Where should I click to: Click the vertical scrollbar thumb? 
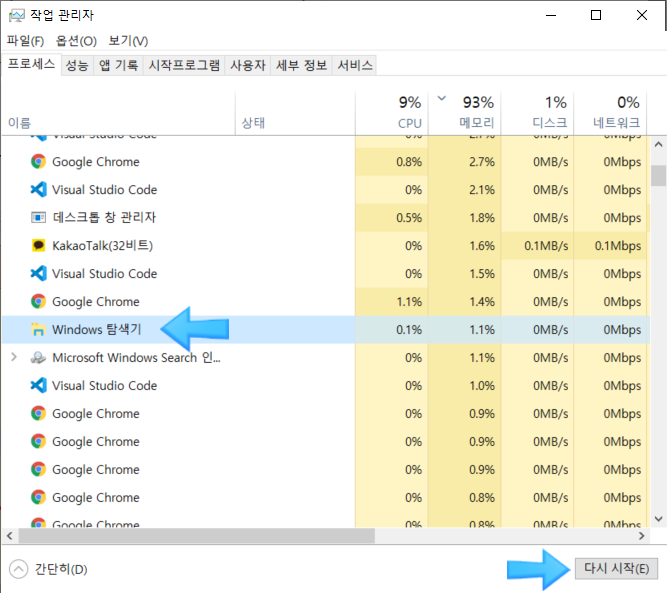(658, 176)
